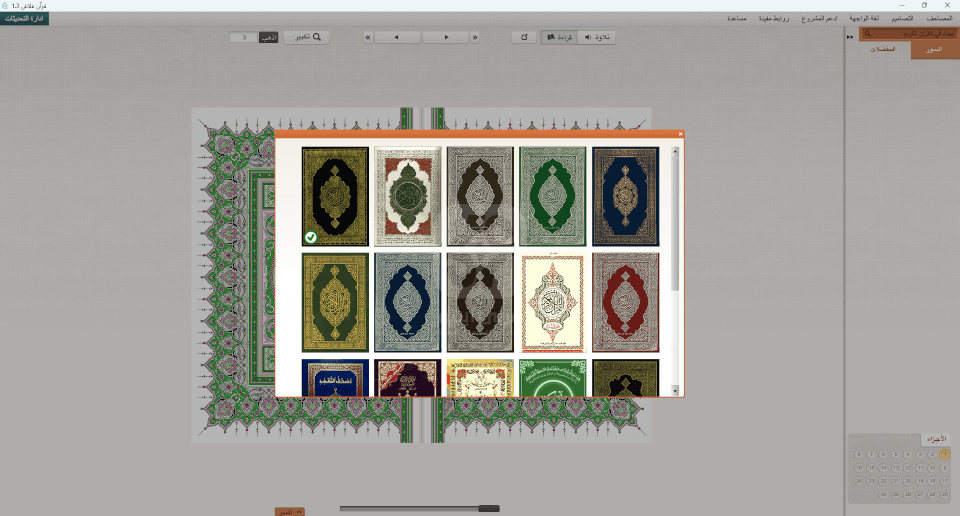
Task: Go to juz 29
Action: tap(896, 494)
